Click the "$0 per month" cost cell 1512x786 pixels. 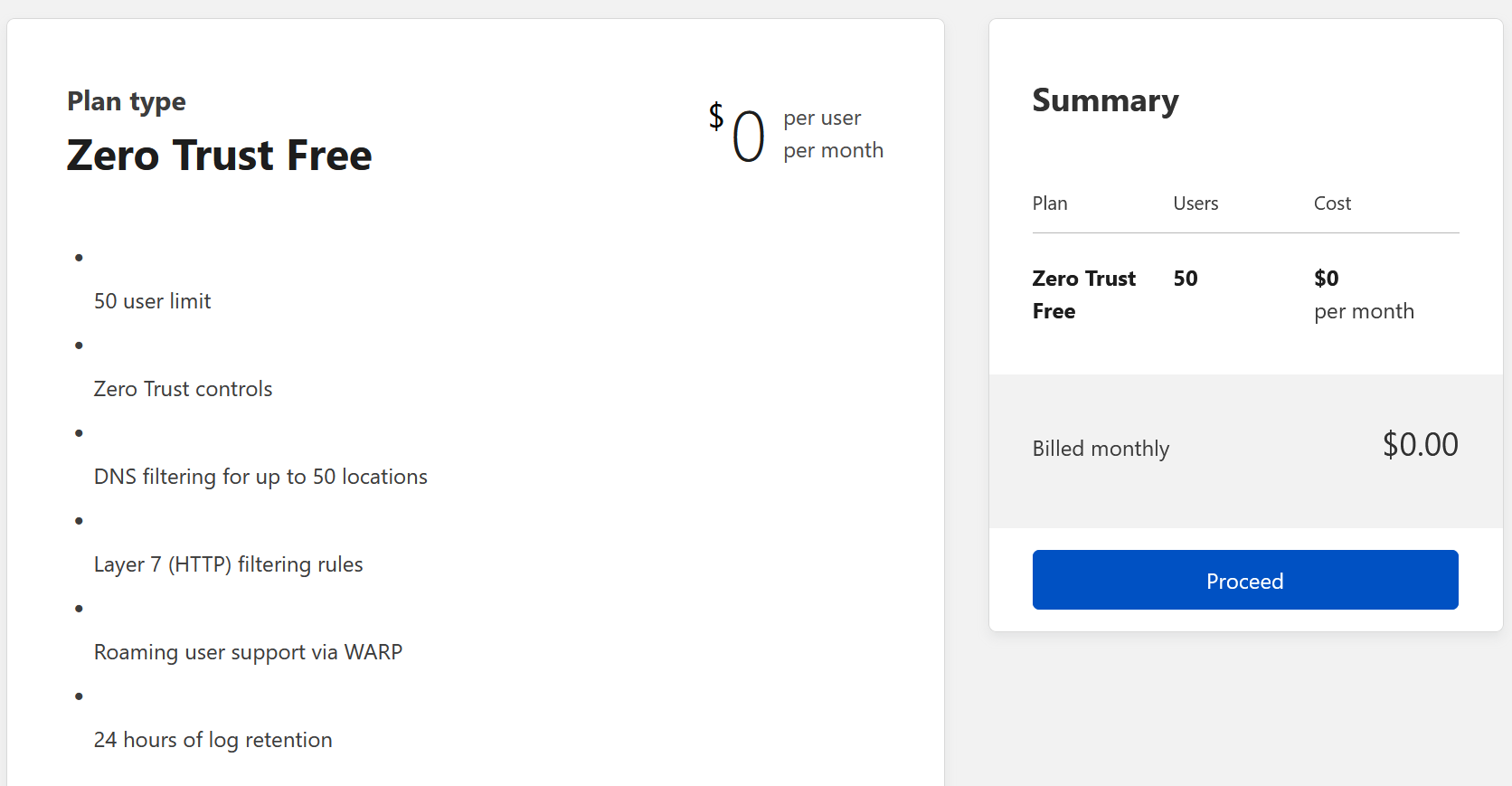(1363, 295)
